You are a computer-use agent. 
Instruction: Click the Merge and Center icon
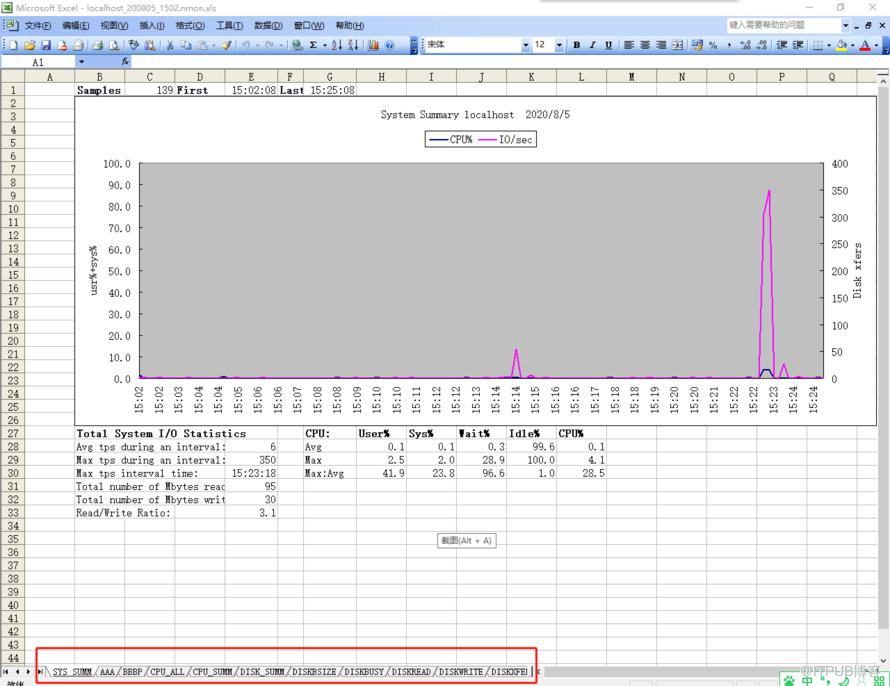coord(678,45)
